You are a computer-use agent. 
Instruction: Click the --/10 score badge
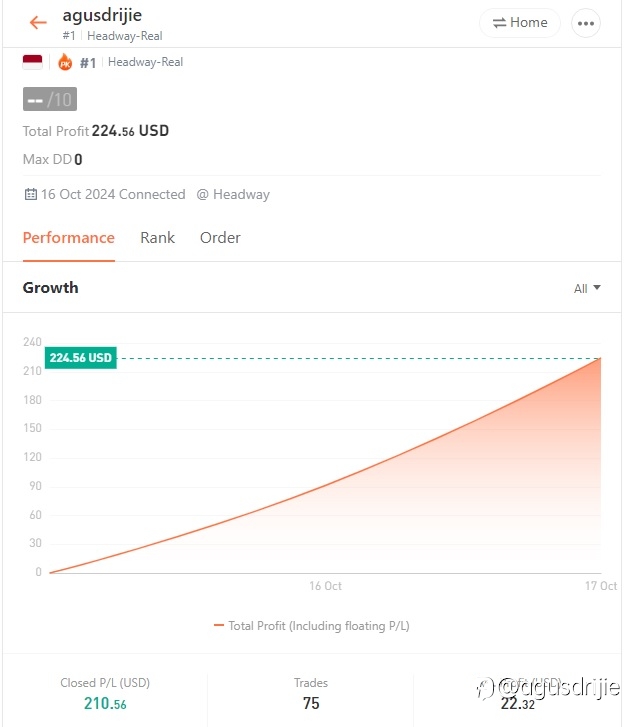pos(50,99)
